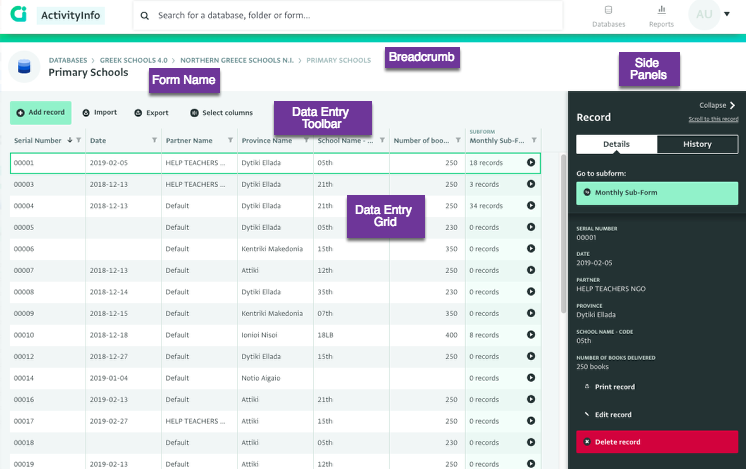This screenshot has height=469, width=746.
Task: Click the search magnifier icon
Action: click(x=144, y=16)
